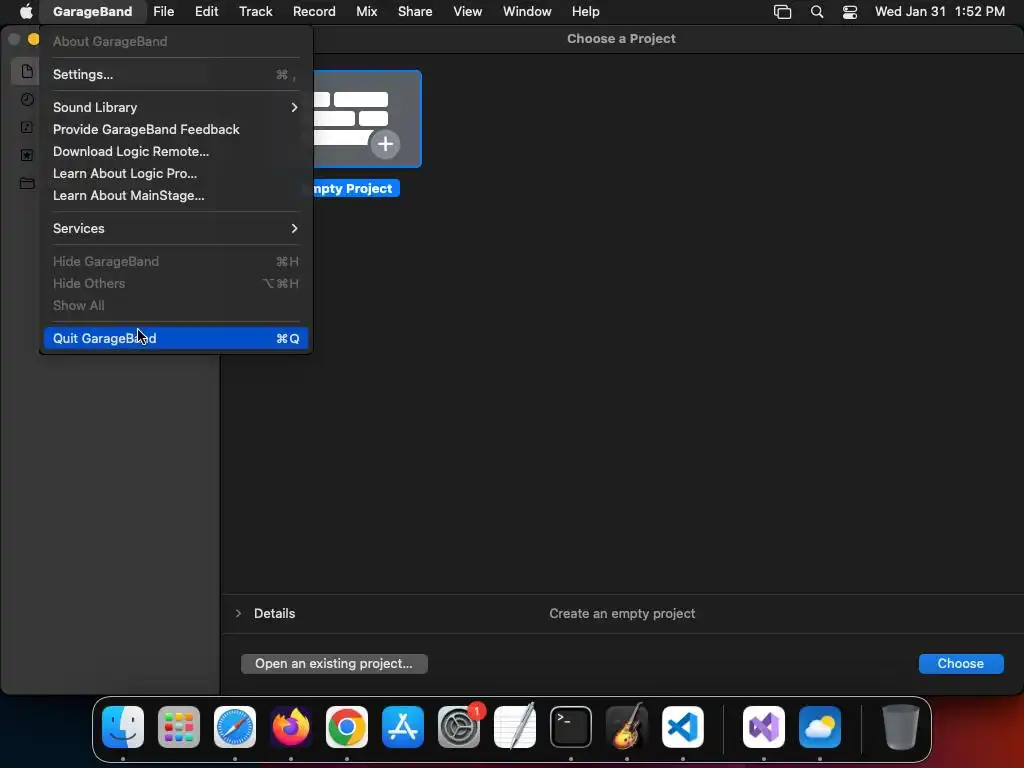
Task: Expand the Details disclosure triangle
Action: (x=238, y=613)
